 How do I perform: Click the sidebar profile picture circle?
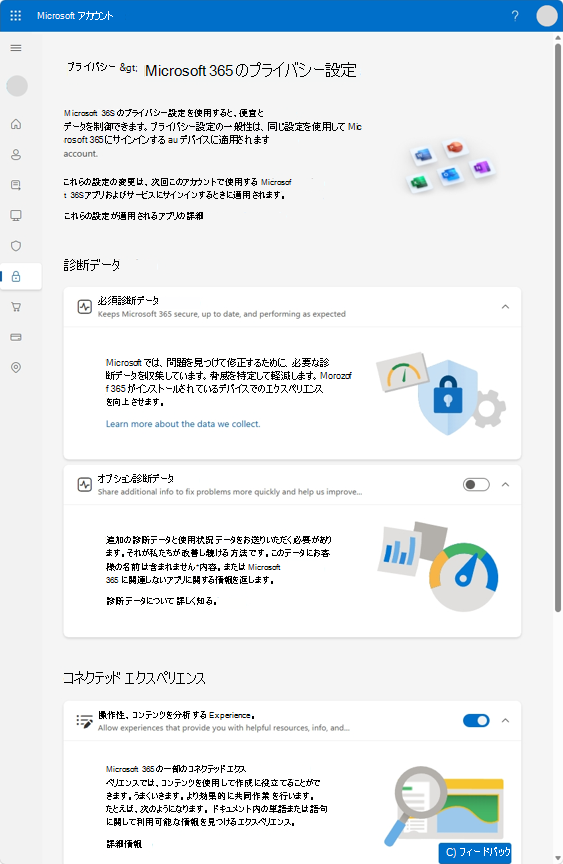tap(17, 86)
